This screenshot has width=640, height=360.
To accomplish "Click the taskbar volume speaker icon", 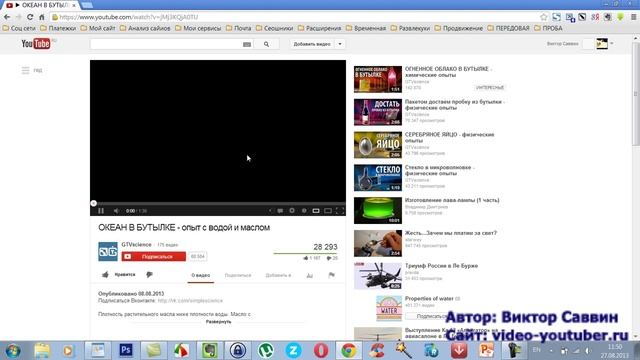I will [588, 351].
